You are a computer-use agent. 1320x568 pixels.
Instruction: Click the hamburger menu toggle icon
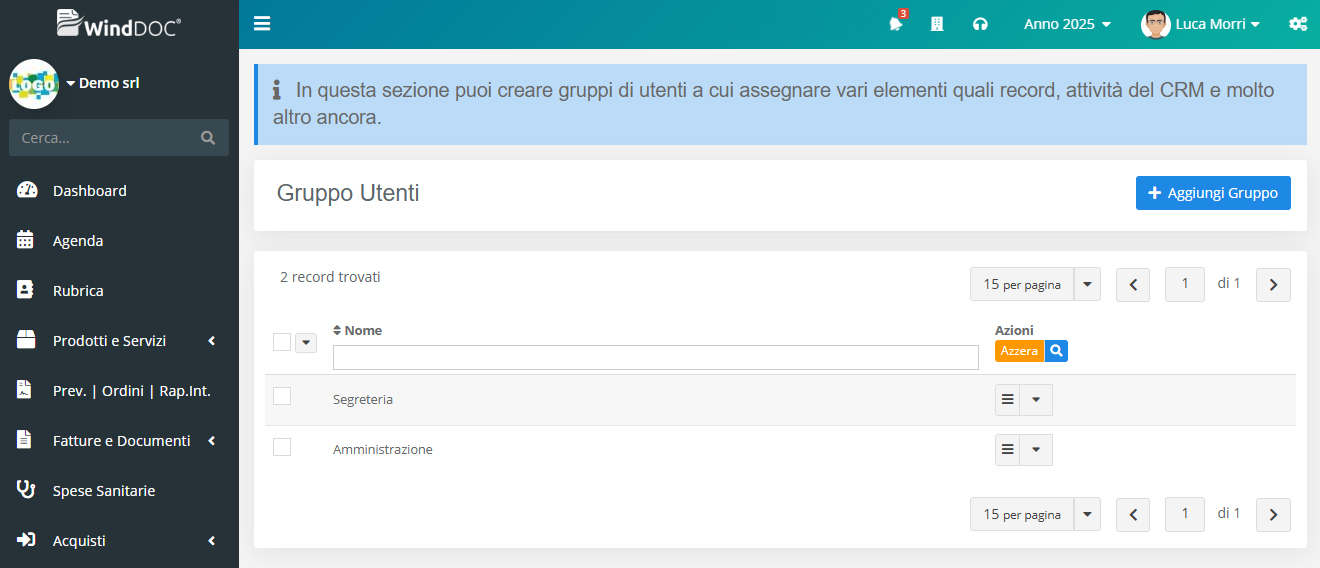pos(262,24)
